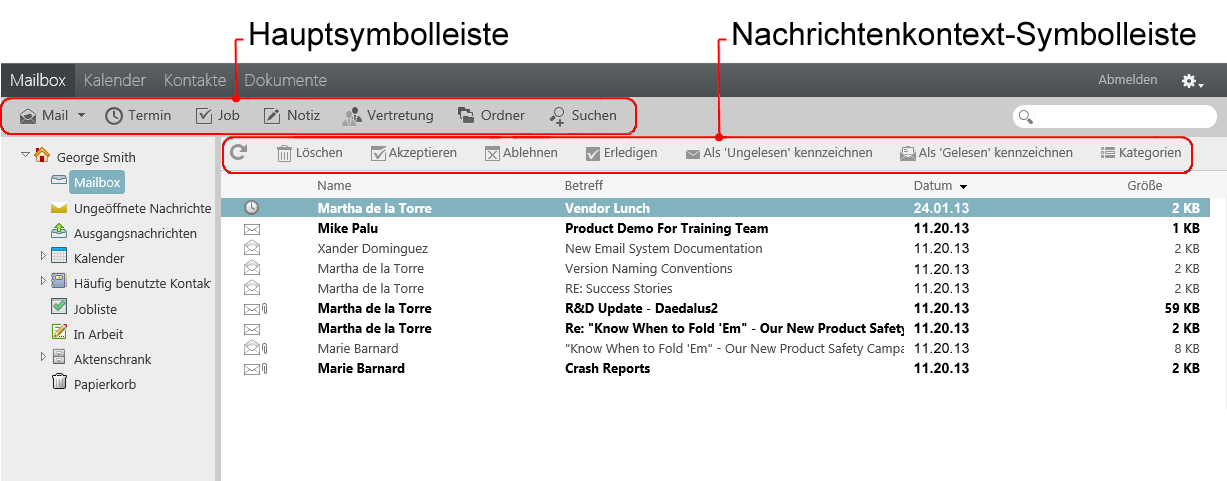Click the Abmelden link
The image size is (1227, 481).
tap(1127, 80)
